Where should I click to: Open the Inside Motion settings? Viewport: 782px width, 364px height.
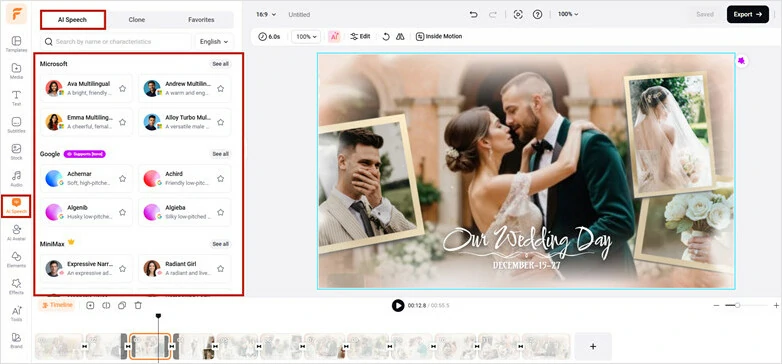click(439, 36)
